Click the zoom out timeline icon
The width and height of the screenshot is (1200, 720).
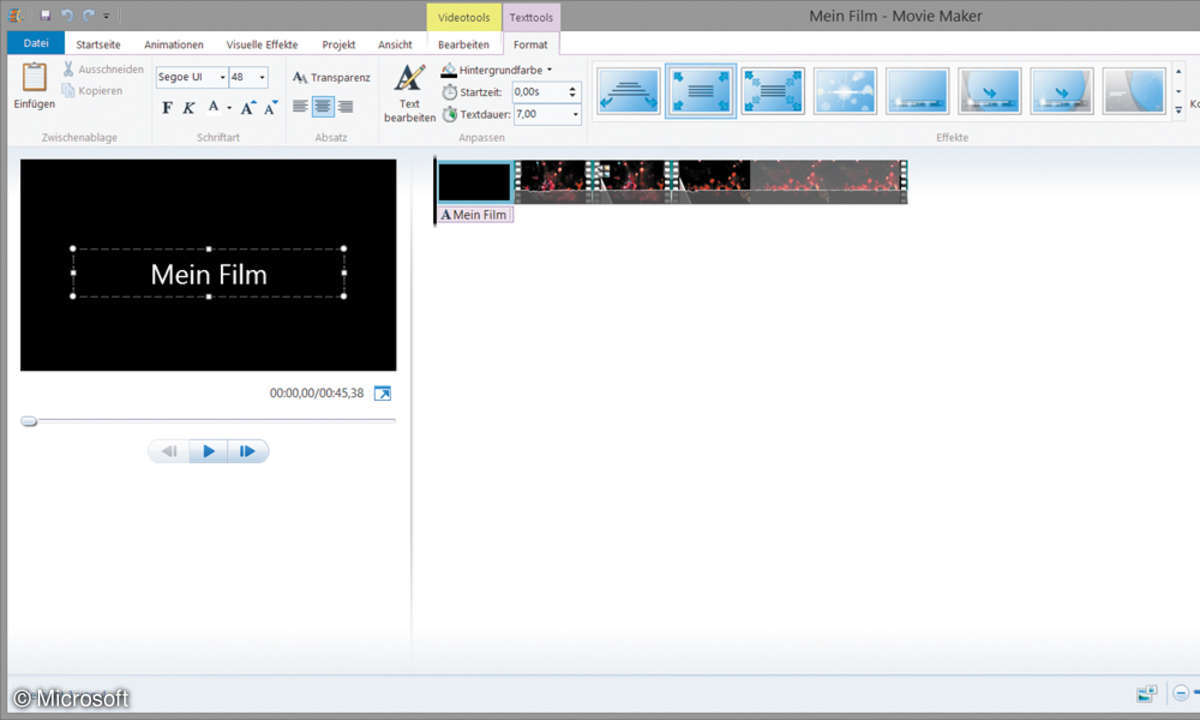click(x=1181, y=693)
